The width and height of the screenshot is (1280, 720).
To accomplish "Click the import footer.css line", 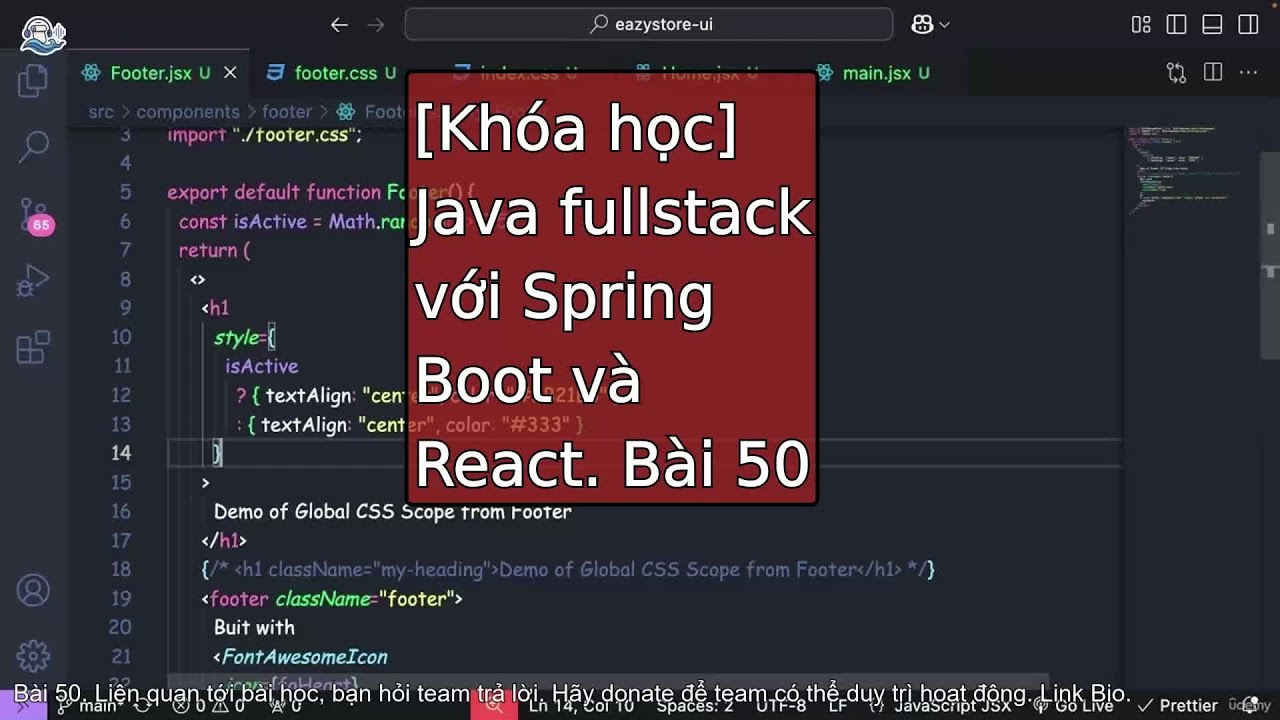I will pyautogui.click(x=265, y=135).
